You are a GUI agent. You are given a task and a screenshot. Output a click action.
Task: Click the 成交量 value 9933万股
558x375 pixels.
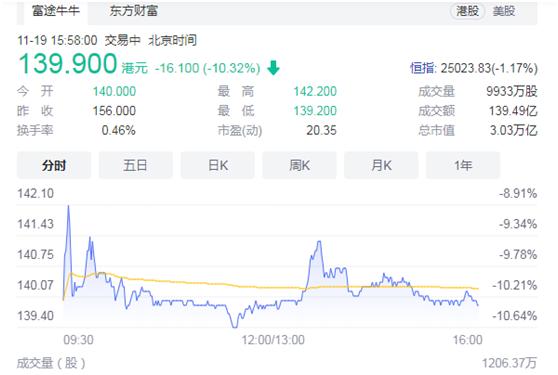(512, 91)
